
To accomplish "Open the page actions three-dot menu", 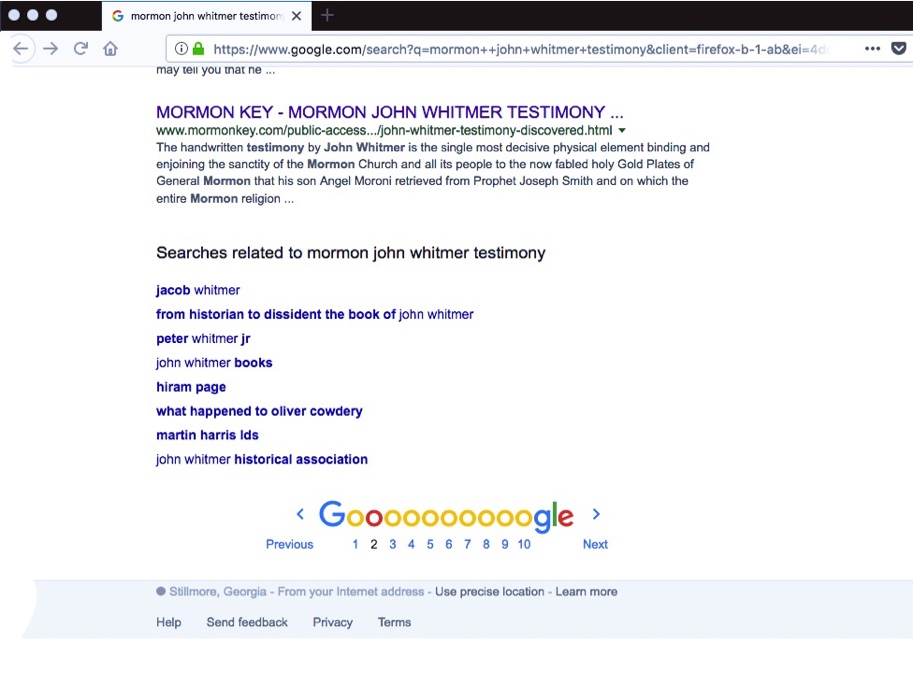I will [872, 48].
